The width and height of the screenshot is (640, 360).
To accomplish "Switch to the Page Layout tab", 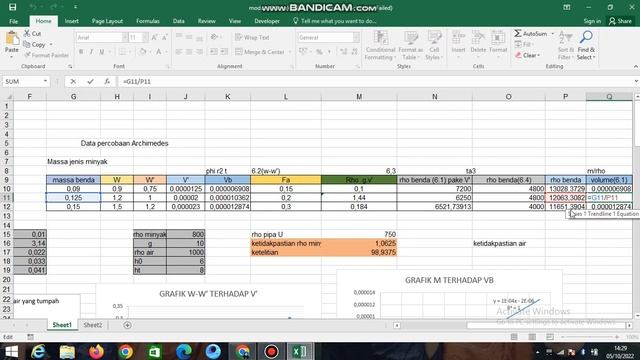I will tap(107, 21).
